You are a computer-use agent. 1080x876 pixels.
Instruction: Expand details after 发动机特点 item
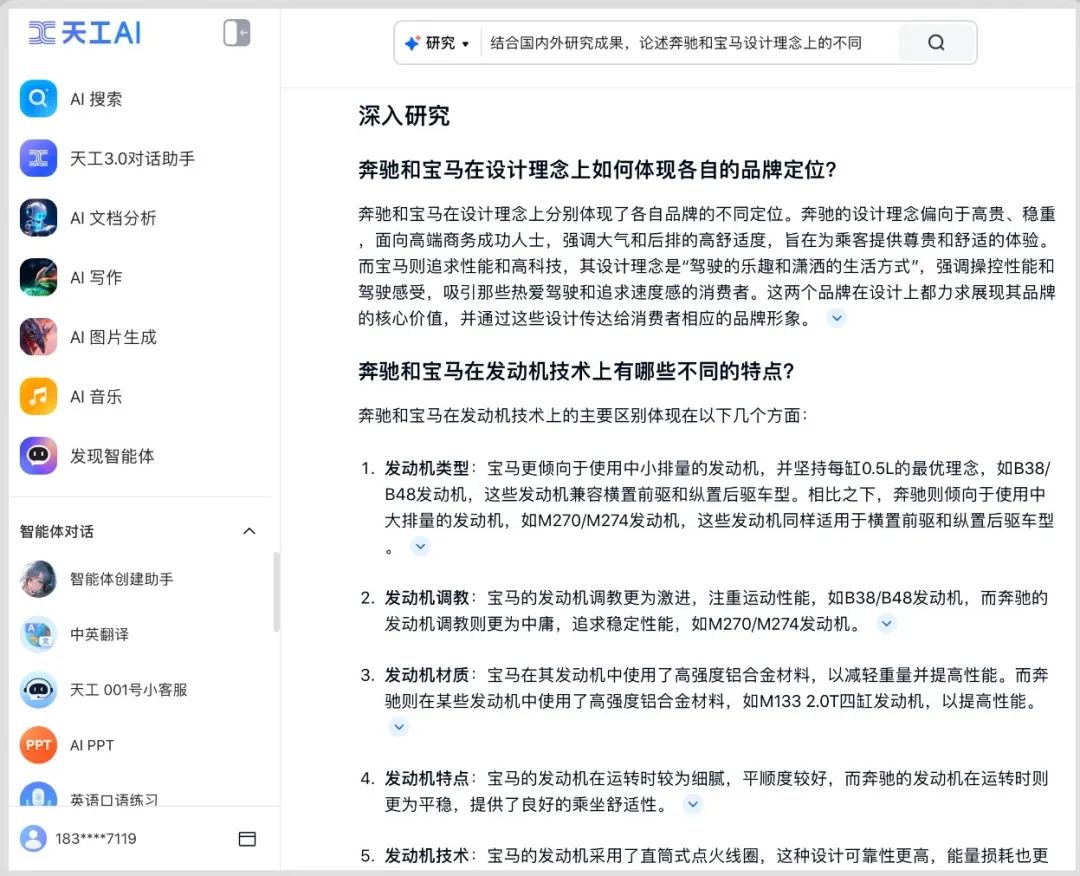692,804
